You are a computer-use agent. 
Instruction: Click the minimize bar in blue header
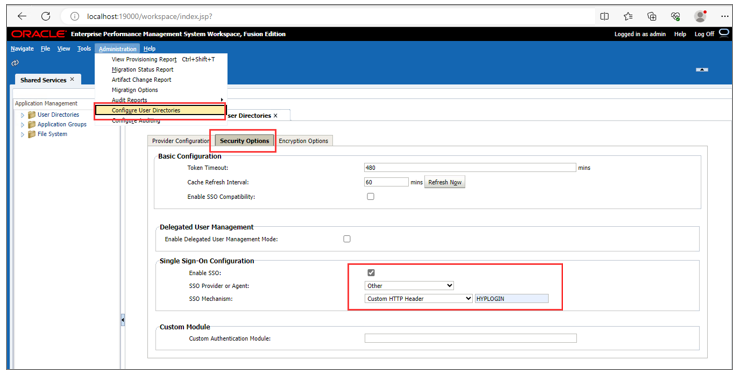click(702, 70)
